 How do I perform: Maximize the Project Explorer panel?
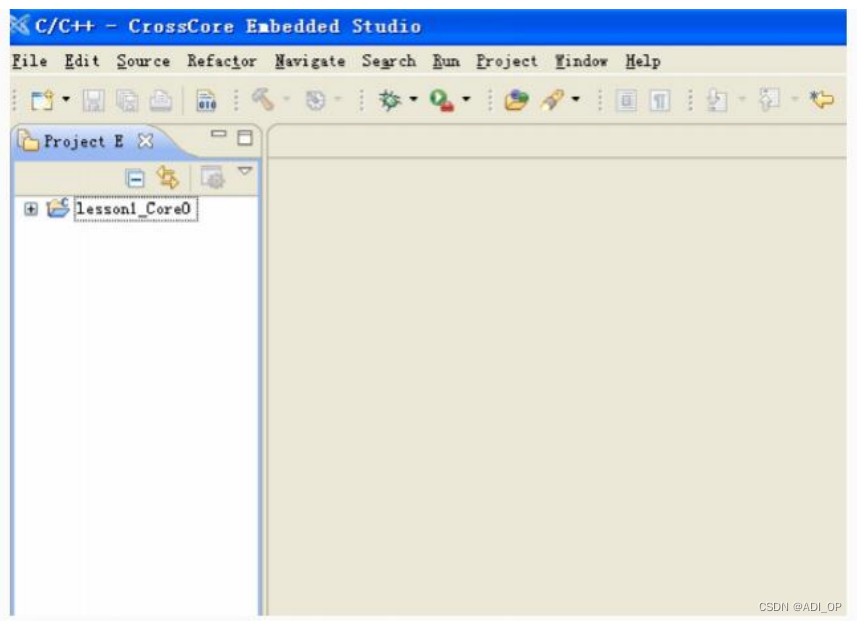click(245, 138)
